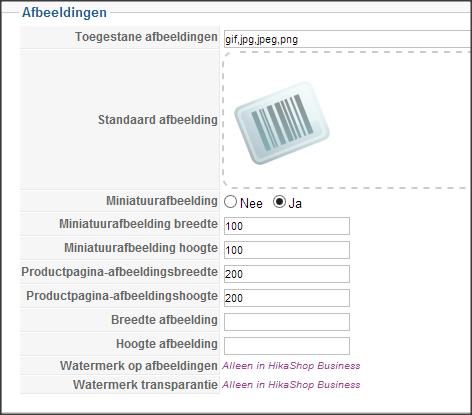The image size is (472, 415).
Task: Click the Toegestane afbeeldingen row label
Action: [x=146, y=37]
